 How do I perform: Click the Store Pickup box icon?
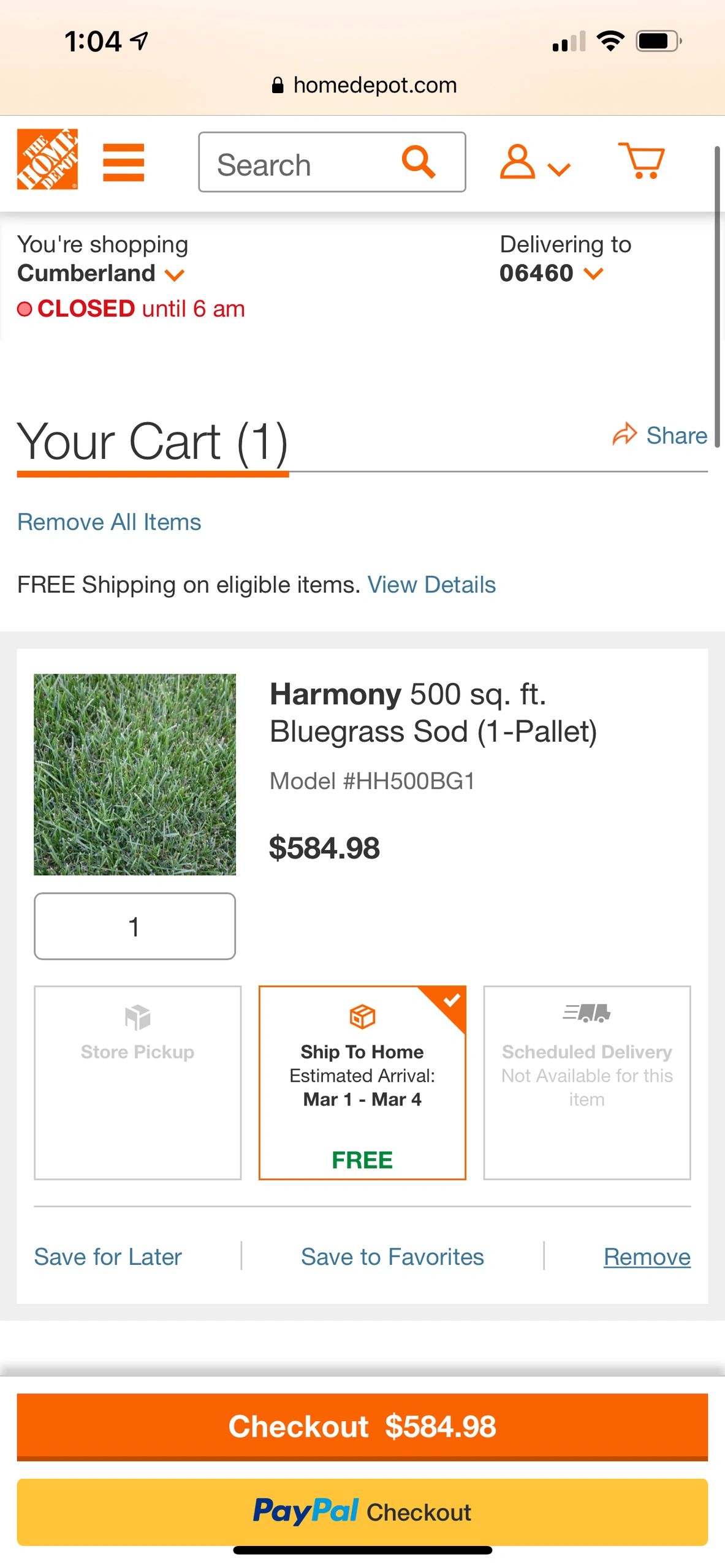click(137, 1016)
